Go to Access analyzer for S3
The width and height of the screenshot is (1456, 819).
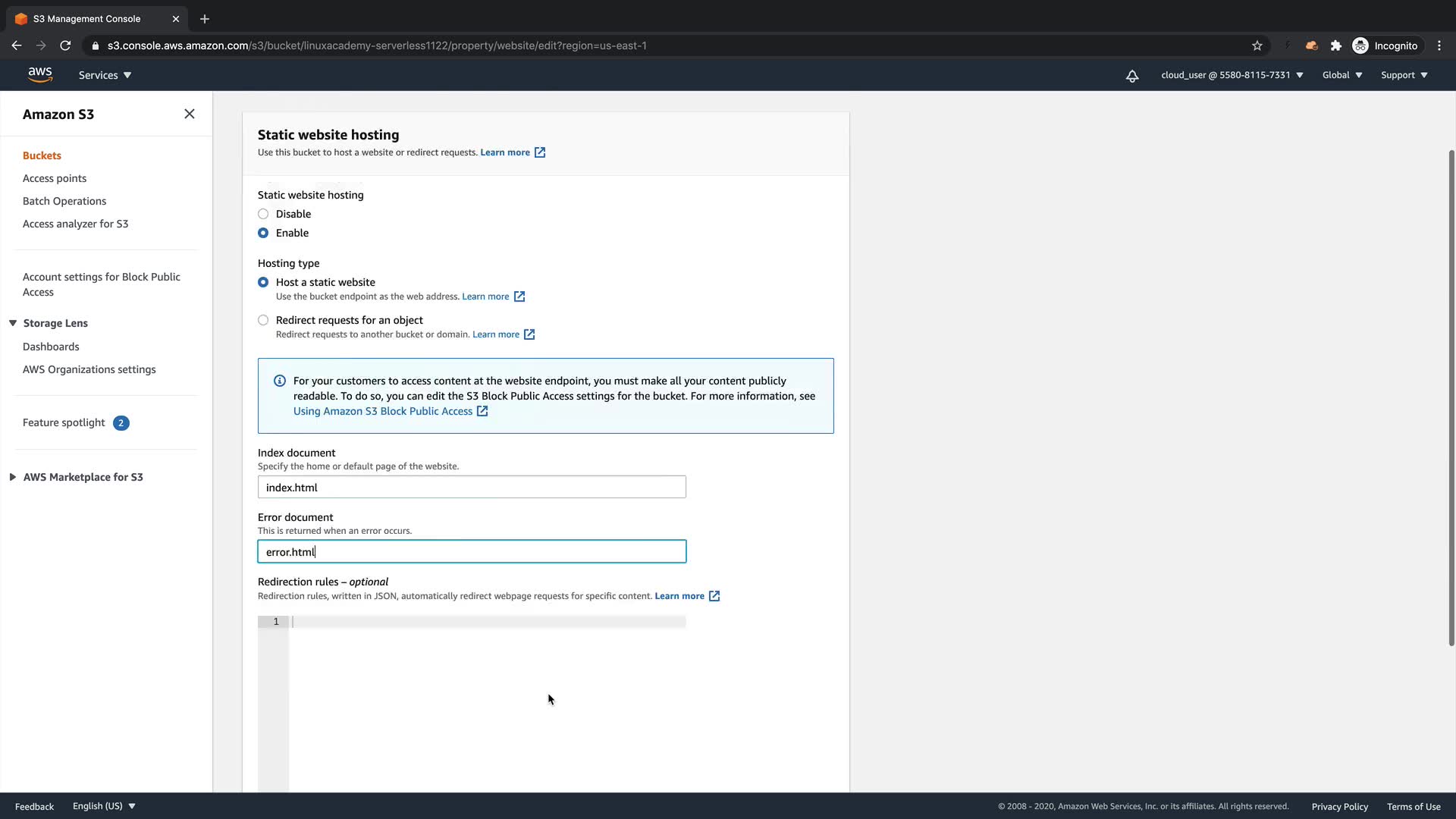[75, 224]
